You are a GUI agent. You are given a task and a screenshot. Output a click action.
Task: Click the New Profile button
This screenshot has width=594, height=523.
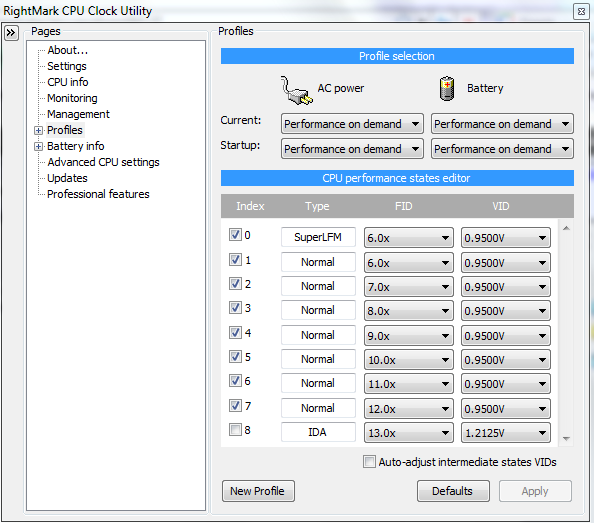click(x=258, y=491)
